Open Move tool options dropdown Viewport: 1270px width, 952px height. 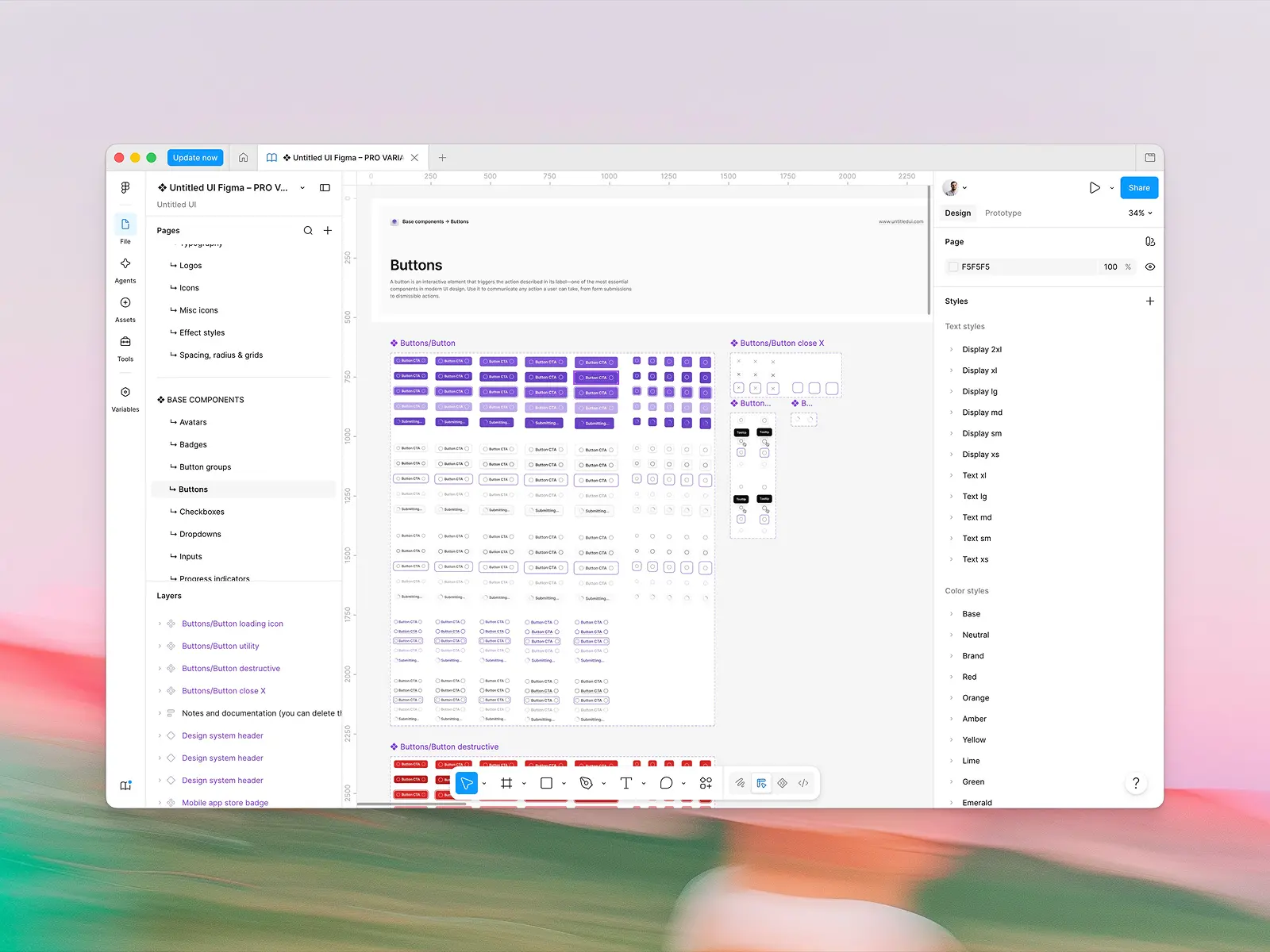pyautogui.click(x=484, y=784)
